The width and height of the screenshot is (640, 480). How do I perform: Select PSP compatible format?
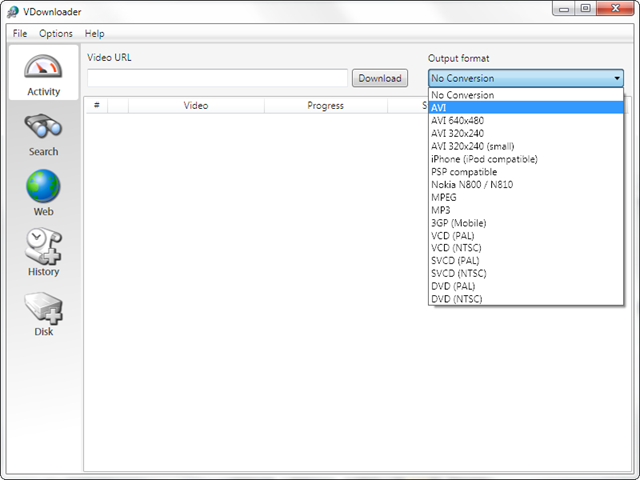(526, 171)
